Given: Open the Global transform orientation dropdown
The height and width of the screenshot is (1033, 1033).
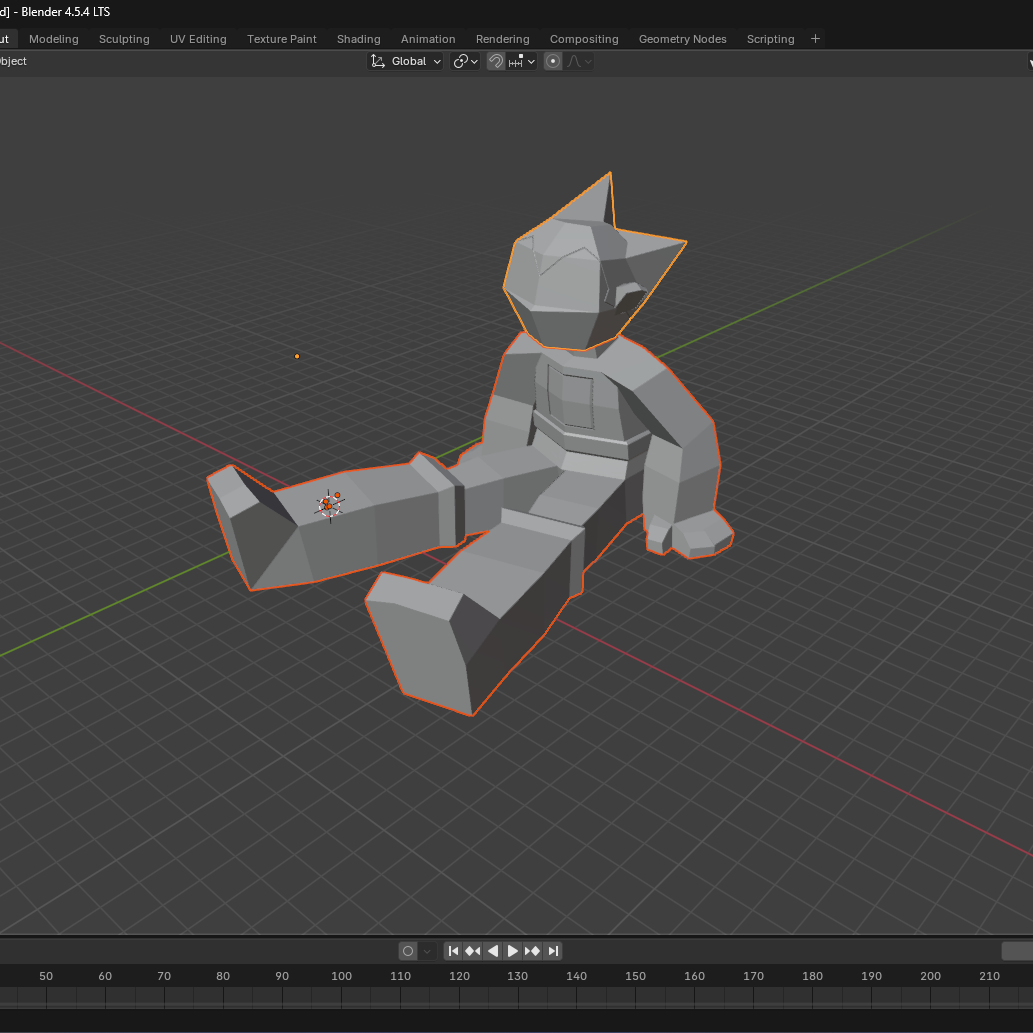Looking at the screenshot, I should [x=406, y=61].
